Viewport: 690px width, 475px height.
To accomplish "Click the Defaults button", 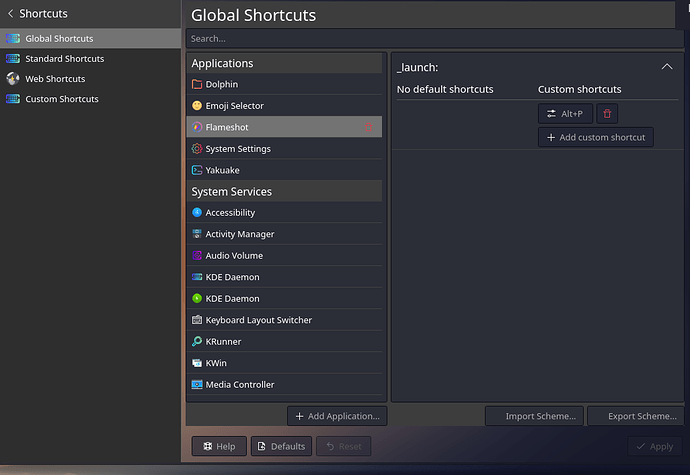I will pos(281,446).
